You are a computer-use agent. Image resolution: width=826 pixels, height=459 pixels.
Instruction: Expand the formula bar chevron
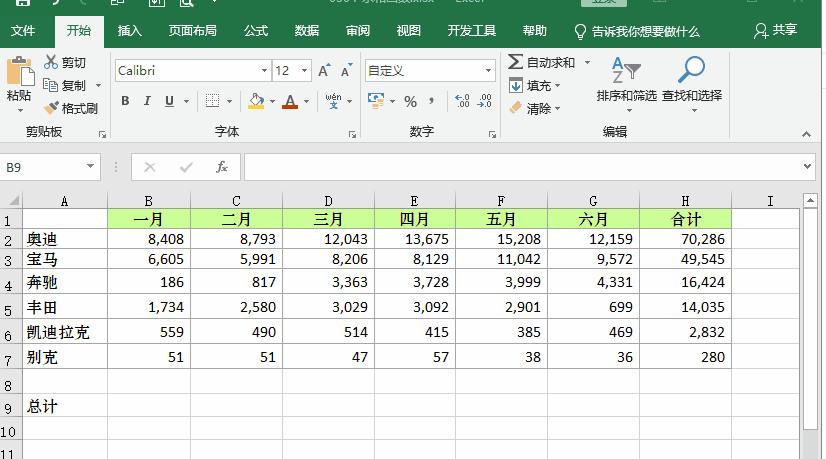pyautogui.click(x=807, y=167)
